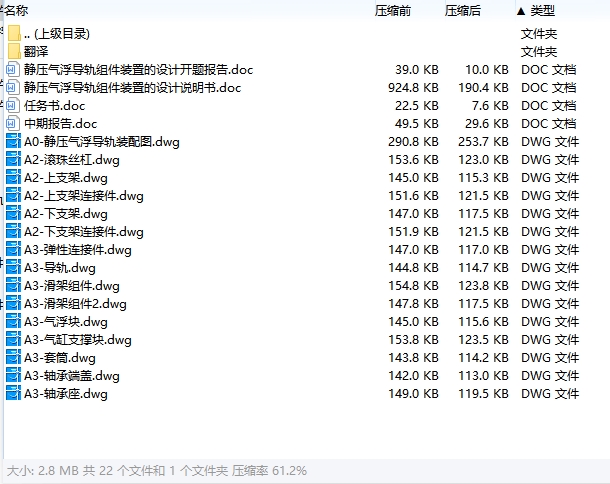Select file A3-气浮块.dwg

[66, 321]
